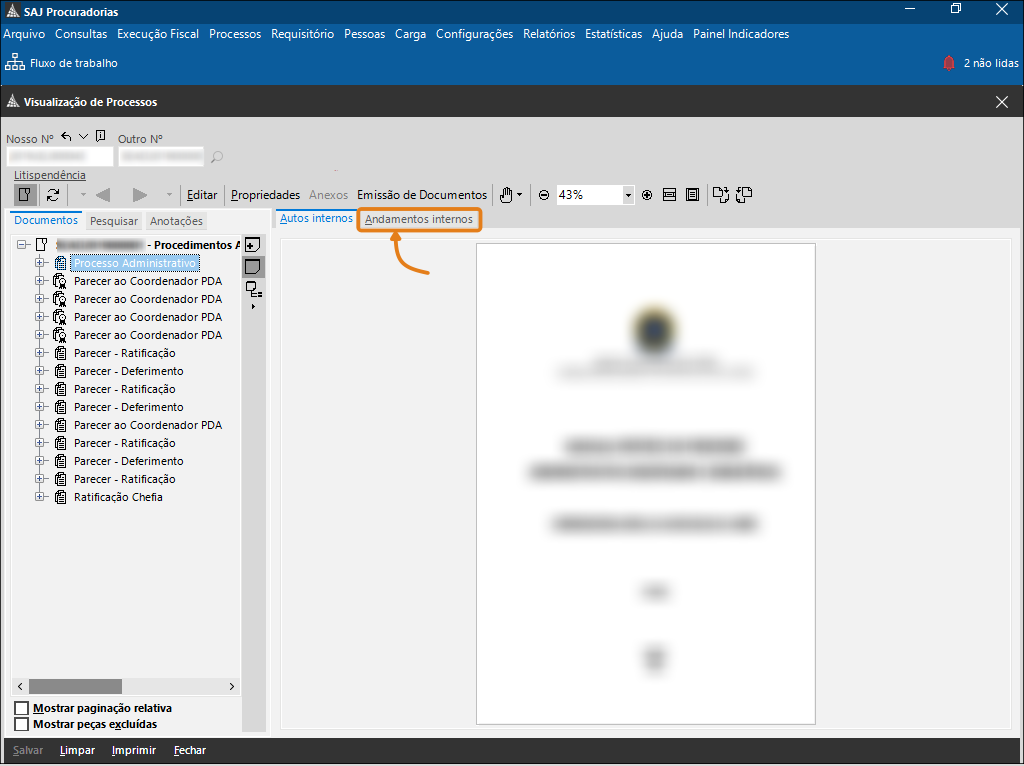Enable Mostrar paginação relativa checkbox
The image size is (1024, 766).
pos(22,709)
